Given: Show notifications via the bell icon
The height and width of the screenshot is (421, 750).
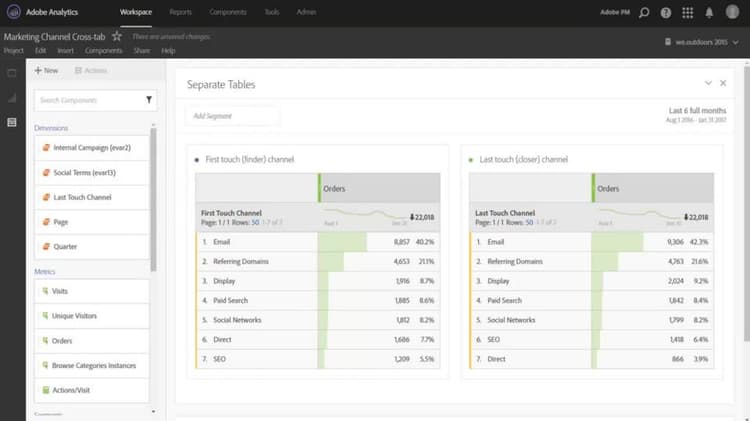Looking at the screenshot, I should tap(709, 12).
